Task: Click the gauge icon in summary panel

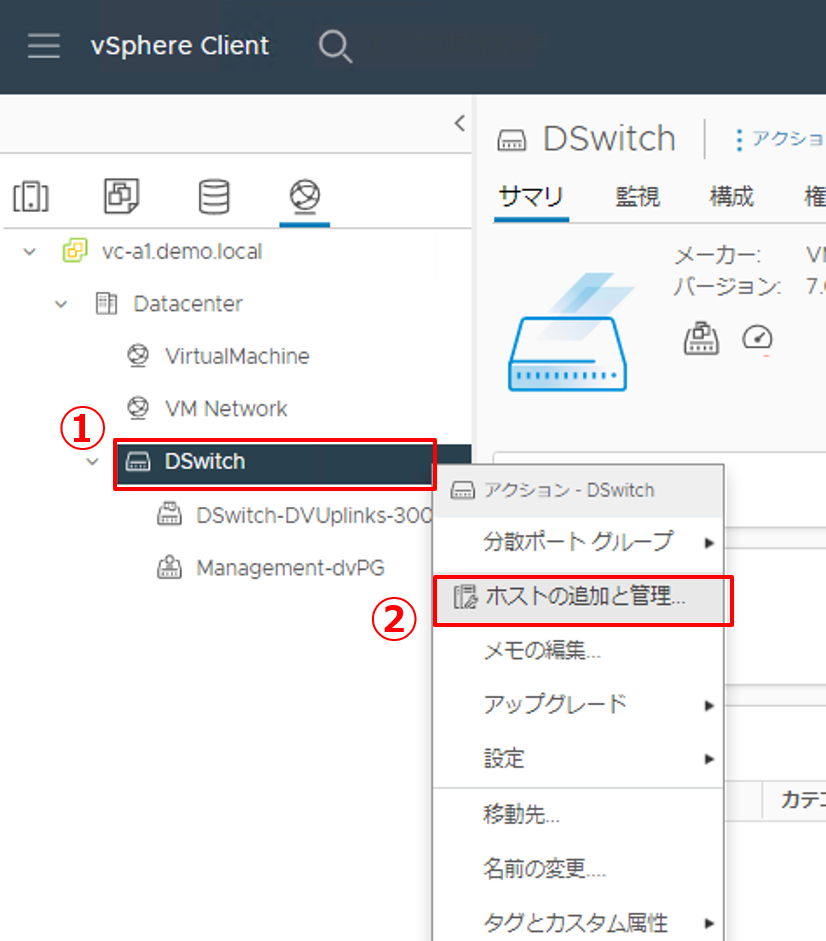Action: (757, 339)
